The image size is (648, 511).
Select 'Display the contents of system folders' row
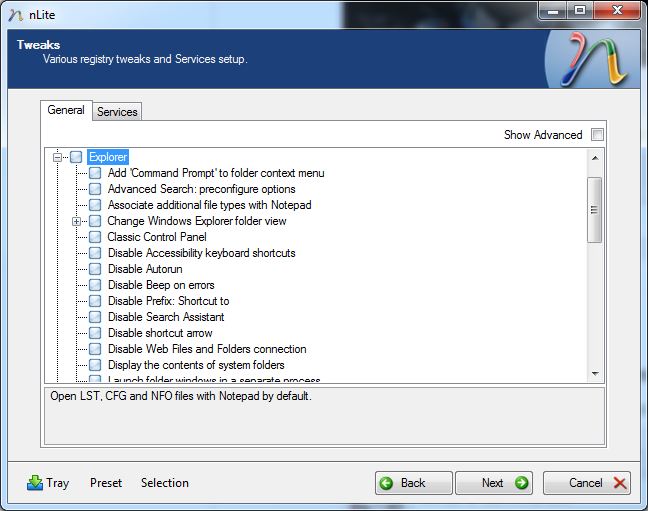point(196,365)
